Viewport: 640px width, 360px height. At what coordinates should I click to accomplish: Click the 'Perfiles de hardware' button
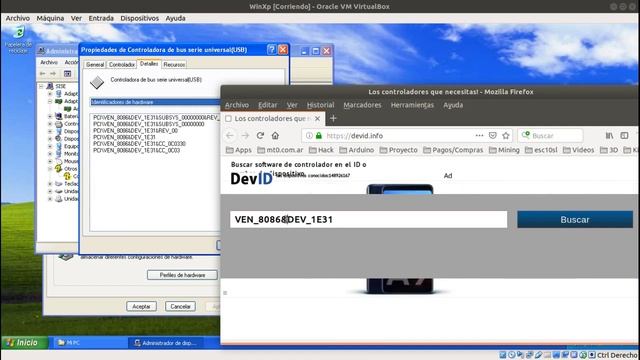point(182,275)
